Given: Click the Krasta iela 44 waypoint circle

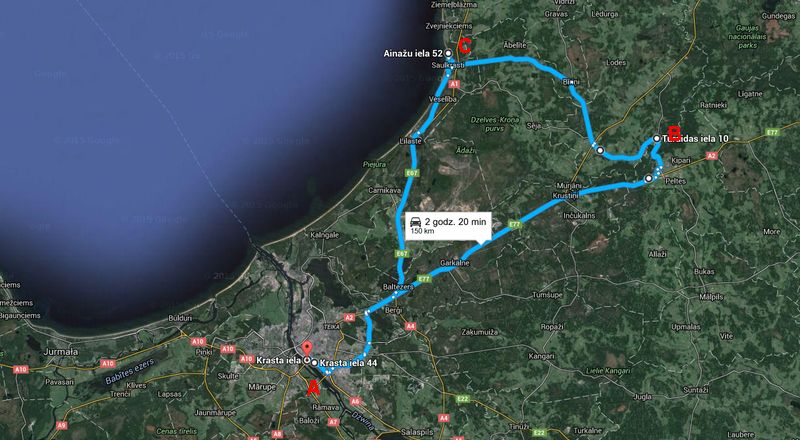Looking at the screenshot, I should click(x=314, y=363).
